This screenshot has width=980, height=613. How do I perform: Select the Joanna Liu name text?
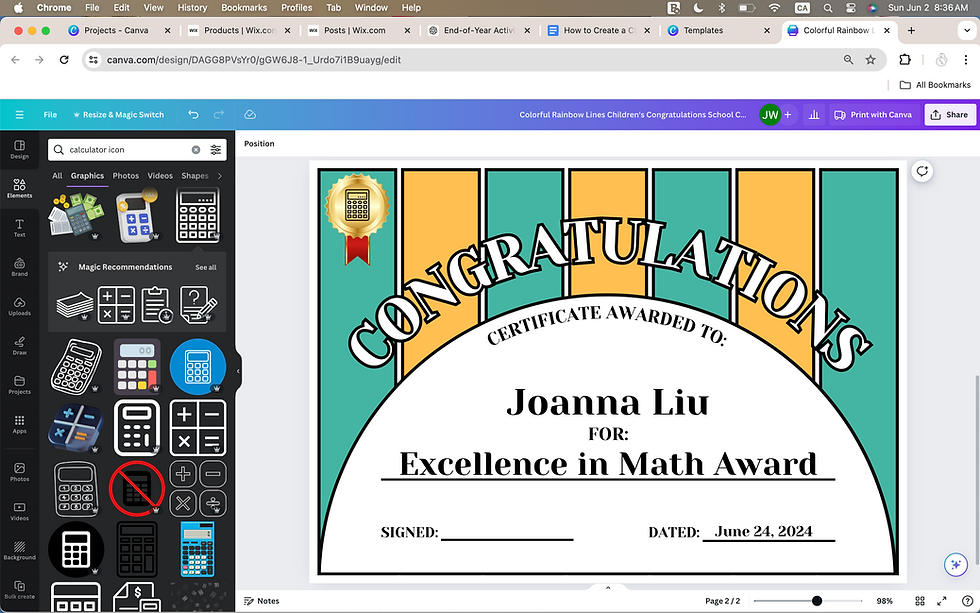pyautogui.click(x=608, y=402)
